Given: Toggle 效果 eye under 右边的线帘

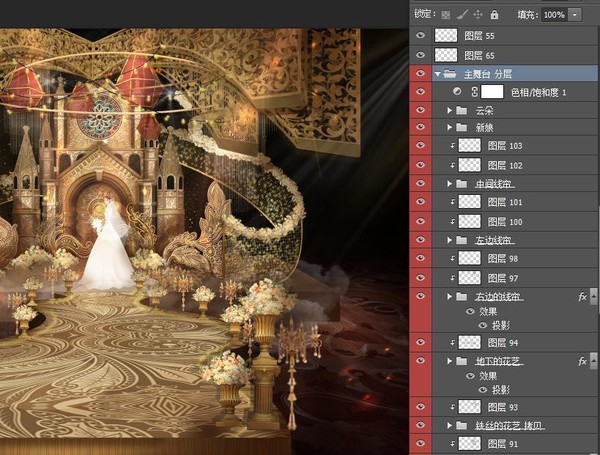Looking at the screenshot, I should (x=470, y=311).
